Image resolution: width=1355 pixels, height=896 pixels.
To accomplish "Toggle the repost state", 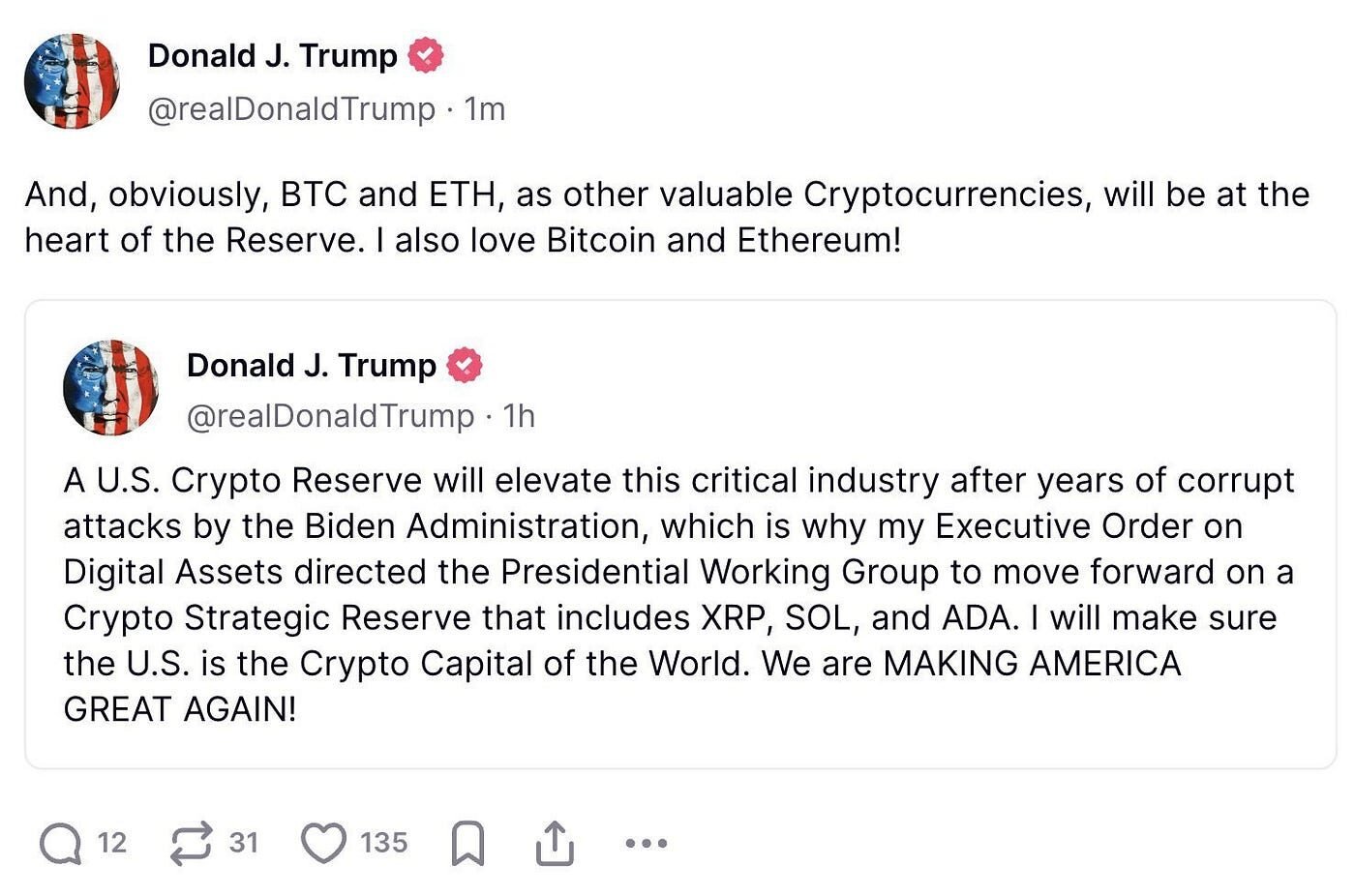I will (193, 842).
